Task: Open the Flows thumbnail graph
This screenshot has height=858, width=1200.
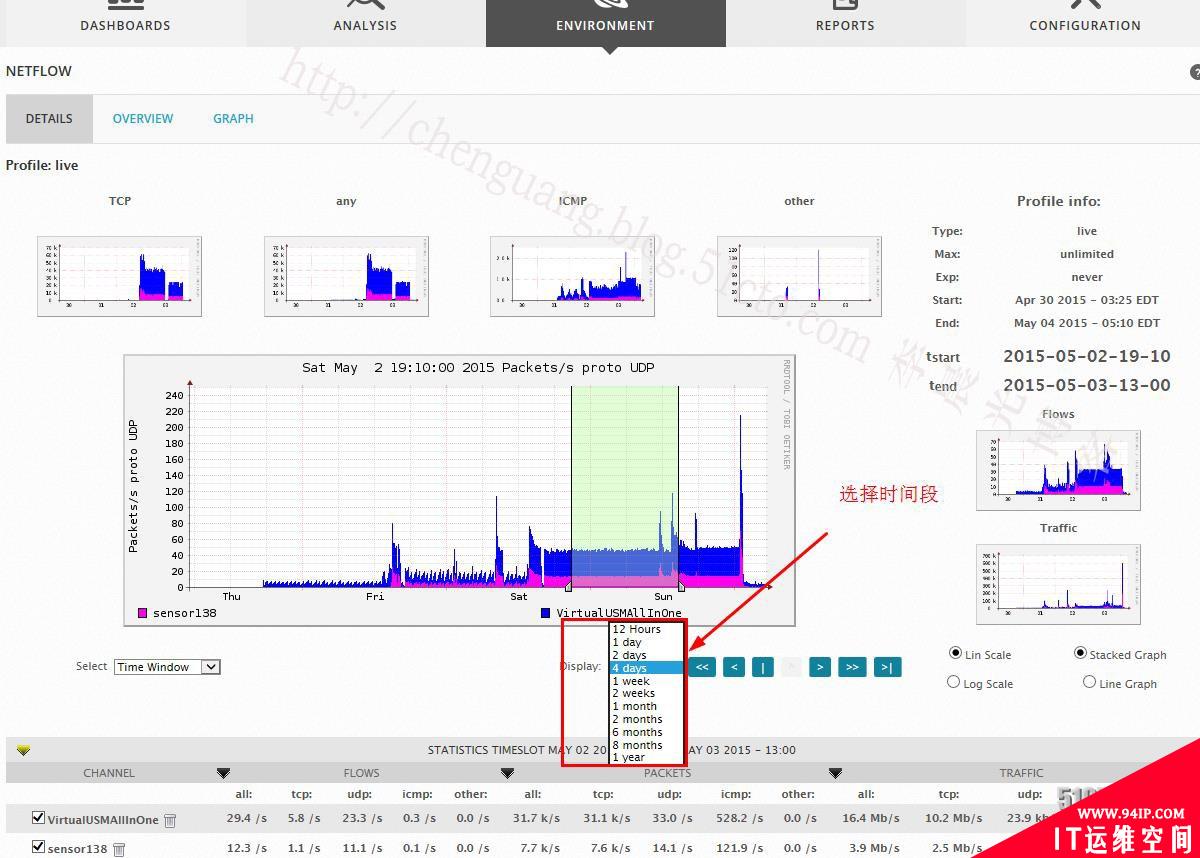Action: [1058, 470]
